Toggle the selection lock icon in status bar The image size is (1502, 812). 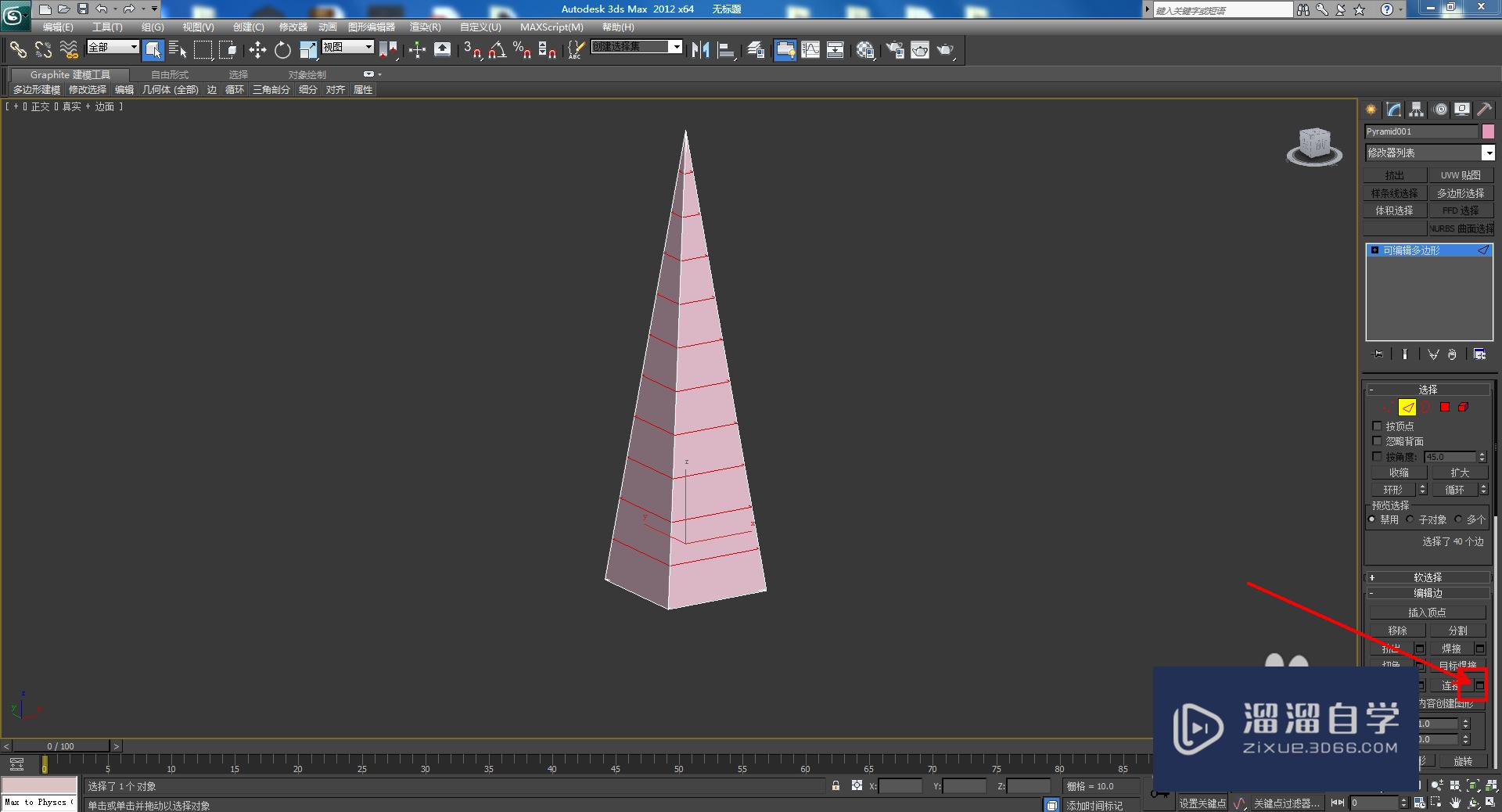[835, 785]
